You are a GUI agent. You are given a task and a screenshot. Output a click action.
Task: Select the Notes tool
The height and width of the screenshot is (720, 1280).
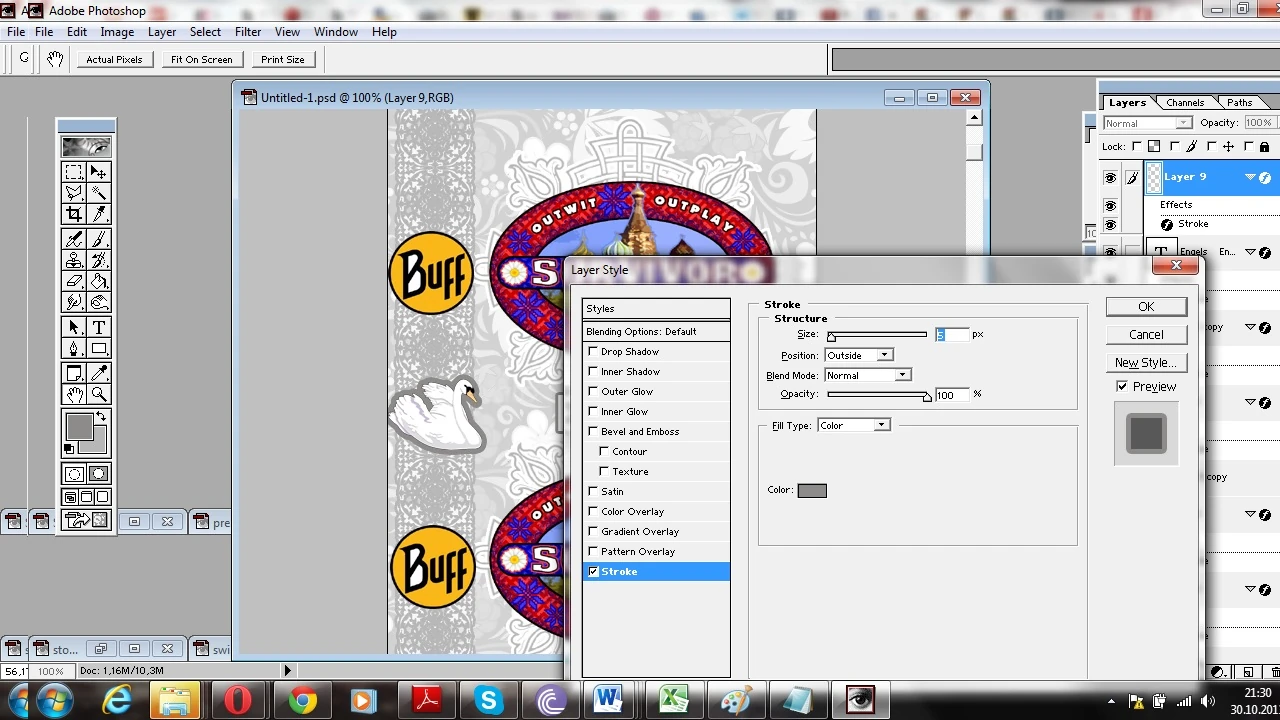pos(74,373)
